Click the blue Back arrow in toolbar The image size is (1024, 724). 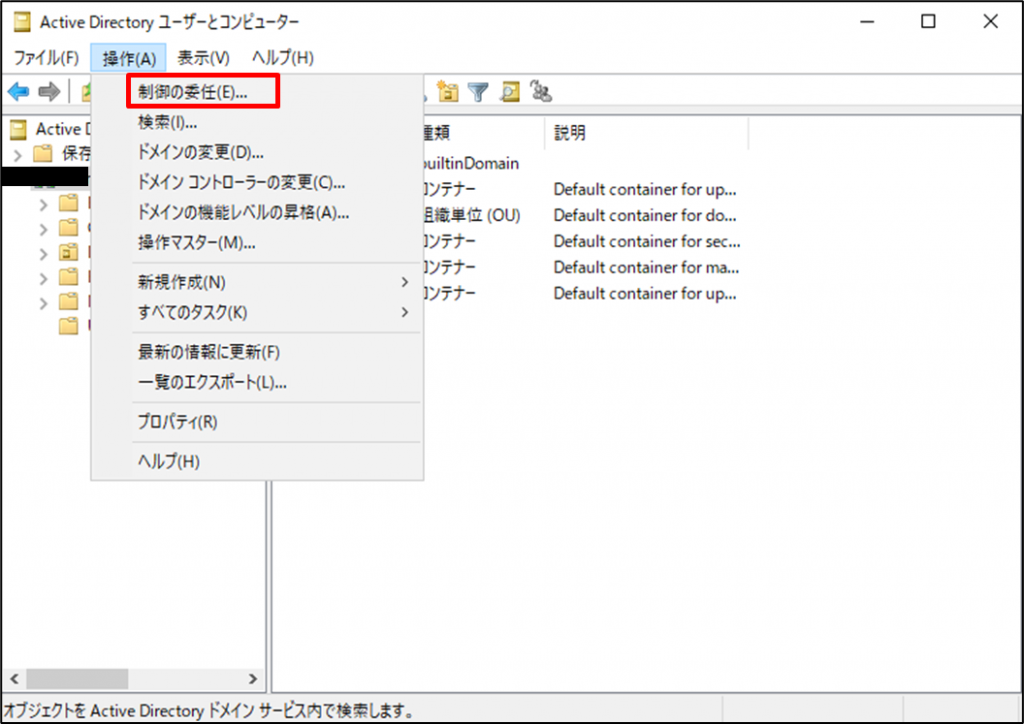tap(18, 91)
